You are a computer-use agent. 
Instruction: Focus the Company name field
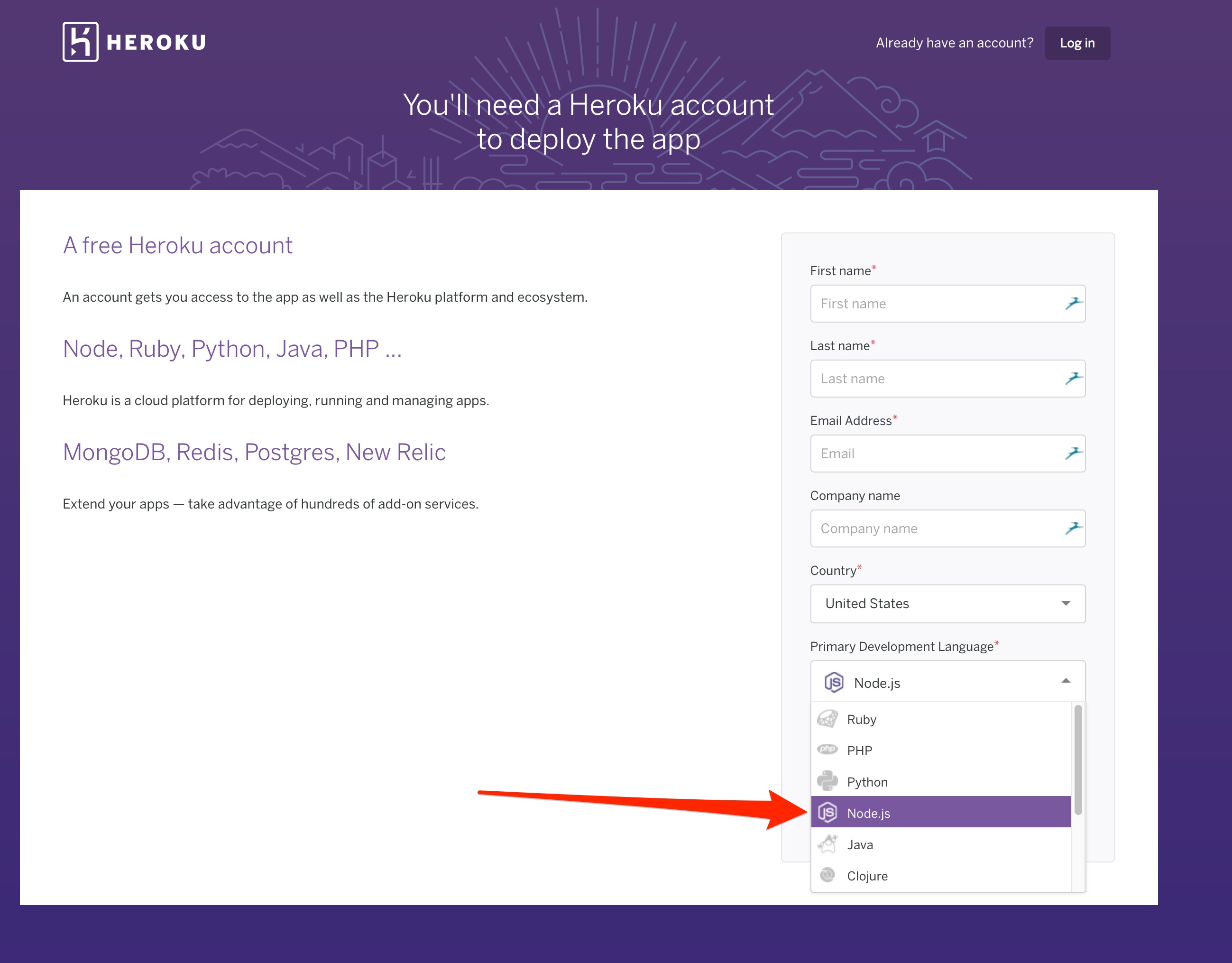point(937,528)
